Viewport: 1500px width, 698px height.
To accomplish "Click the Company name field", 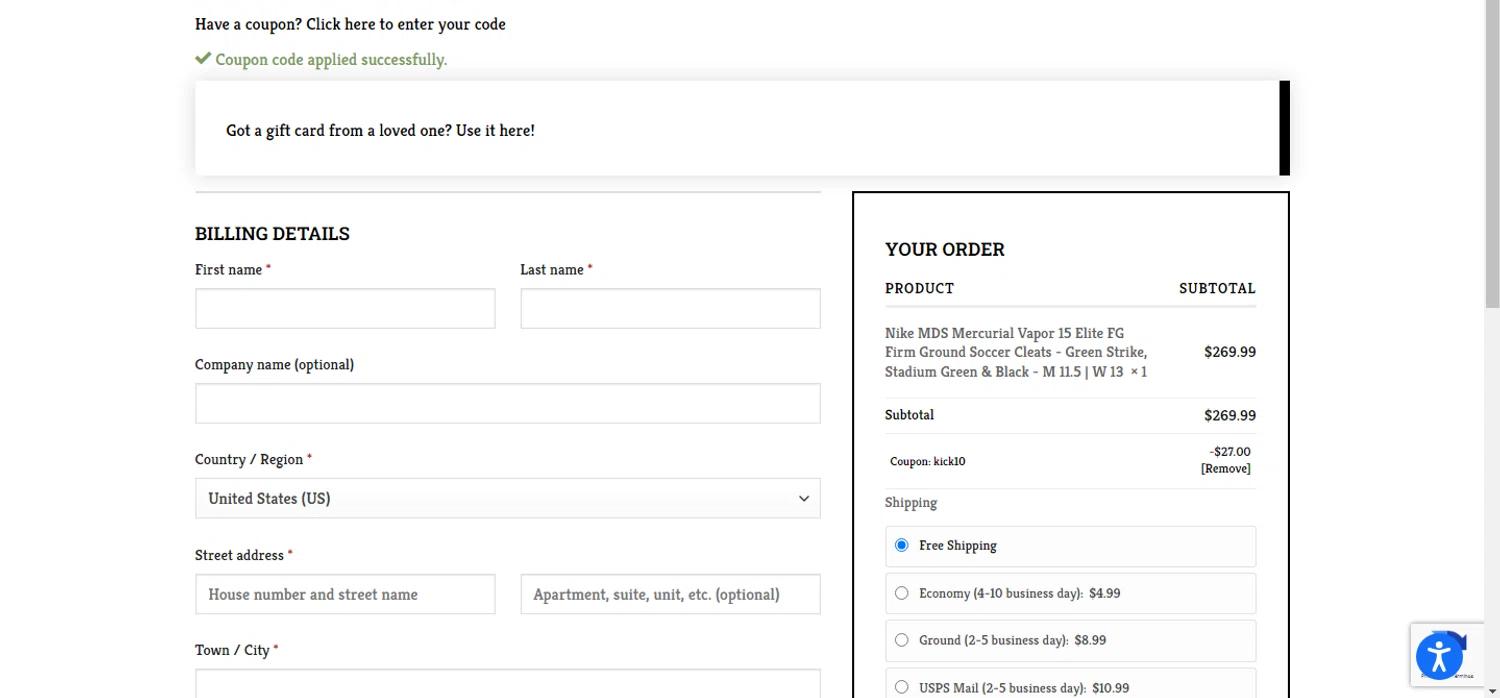I will click(x=507, y=404).
